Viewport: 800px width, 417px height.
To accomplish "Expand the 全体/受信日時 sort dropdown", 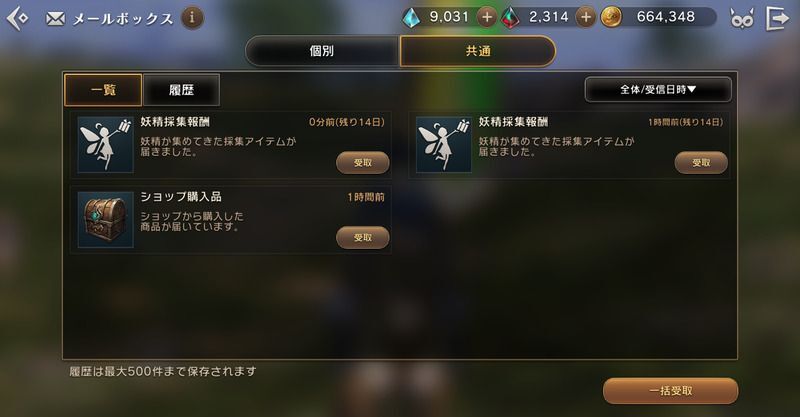I will point(658,89).
